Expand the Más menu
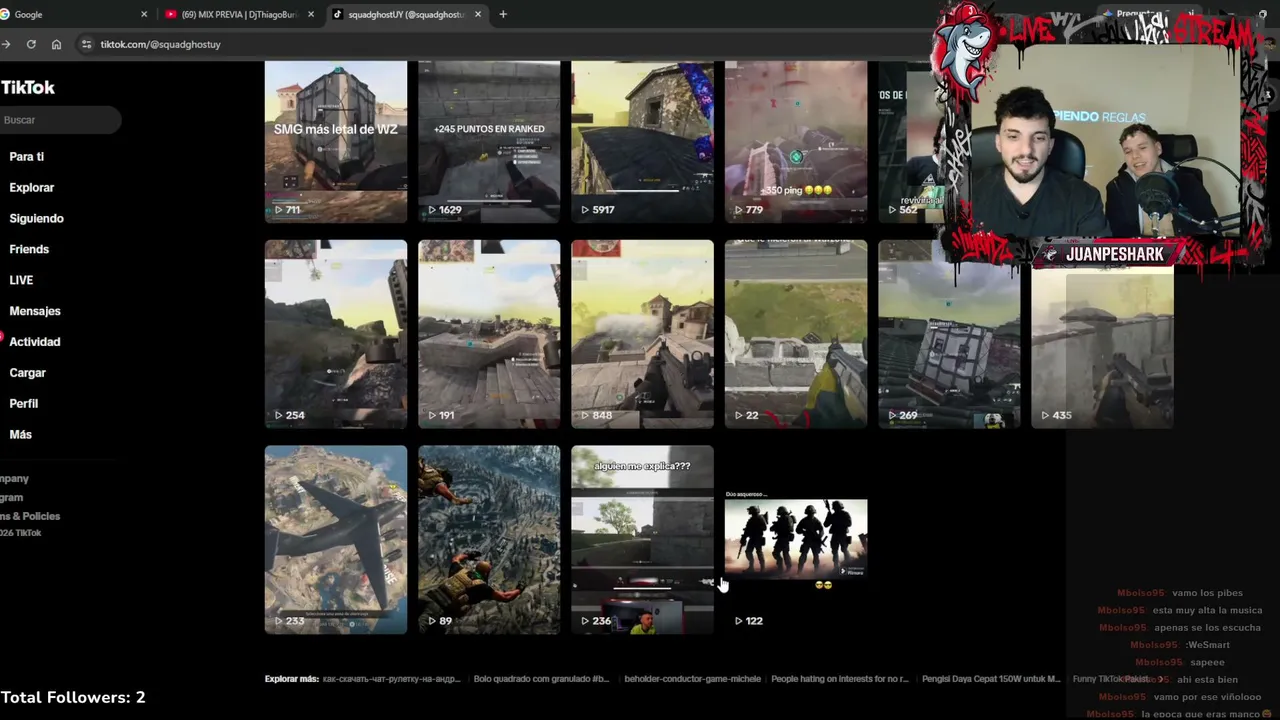Image resolution: width=1280 pixels, height=720 pixels. pos(21,435)
